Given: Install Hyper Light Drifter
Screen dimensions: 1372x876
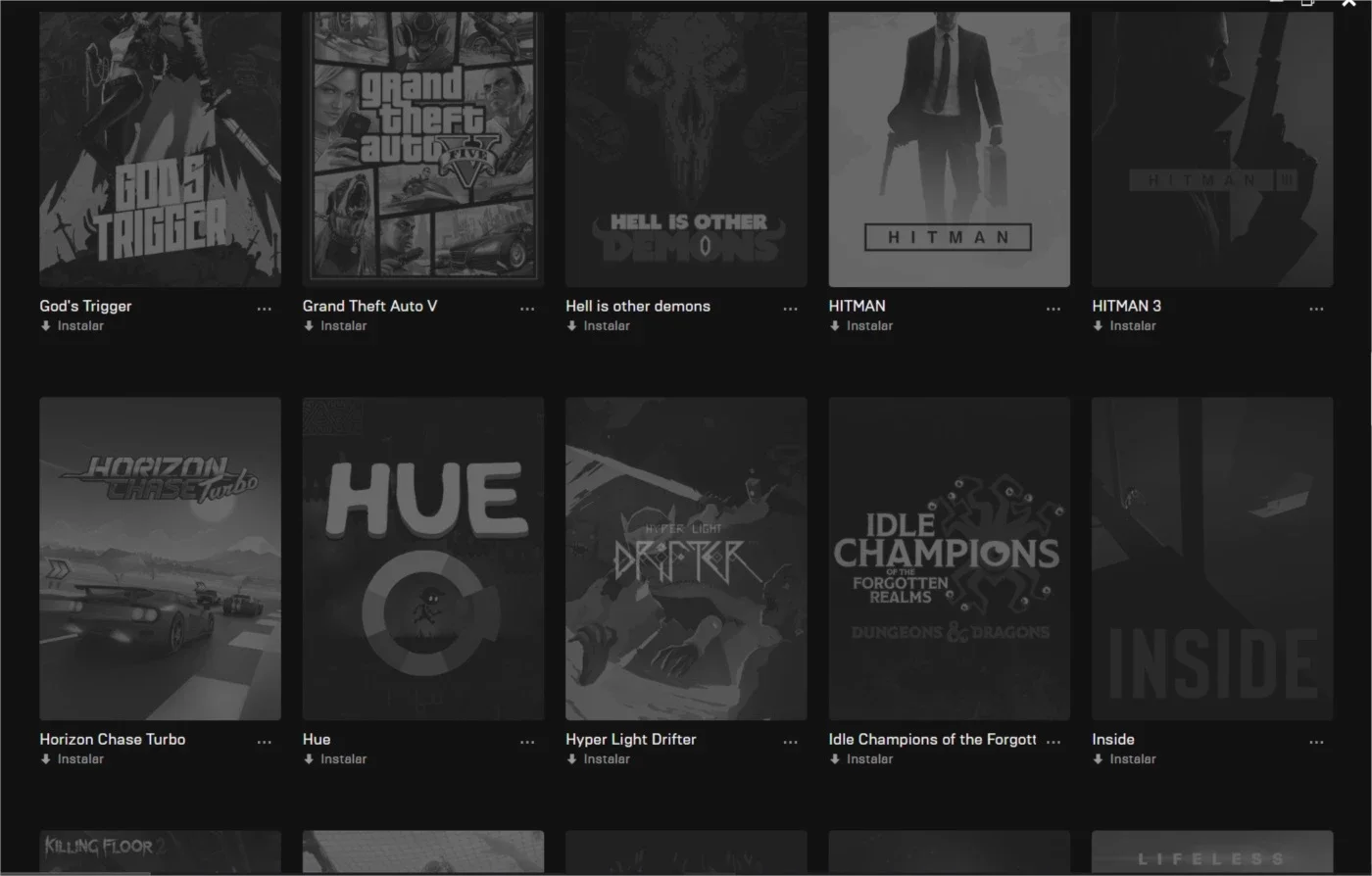Looking at the screenshot, I should (598, 759).
